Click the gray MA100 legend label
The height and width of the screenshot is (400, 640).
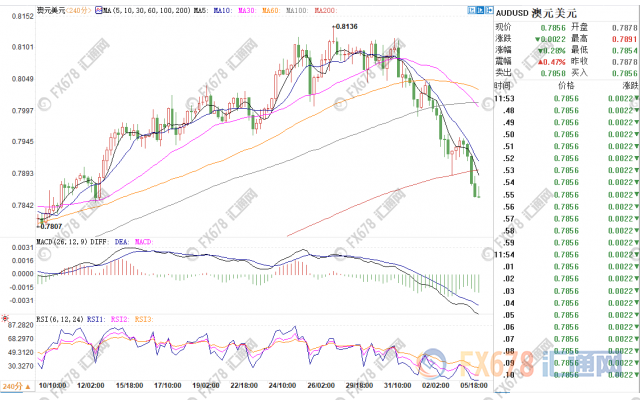tap(297, 10)
